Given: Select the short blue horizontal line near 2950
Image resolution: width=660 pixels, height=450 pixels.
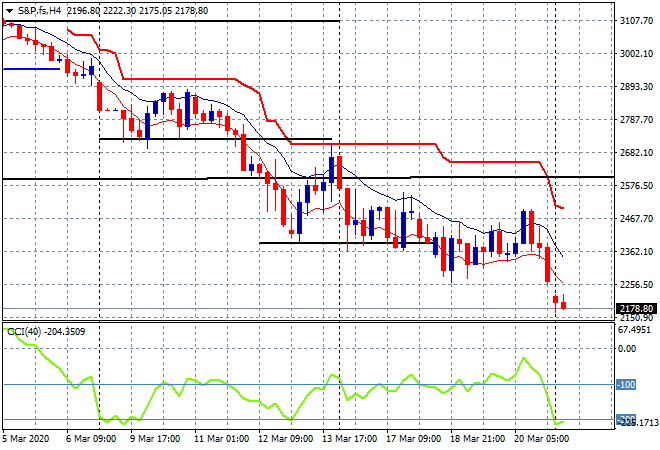Looking at the screenshot, I should [x=31, y=69].
